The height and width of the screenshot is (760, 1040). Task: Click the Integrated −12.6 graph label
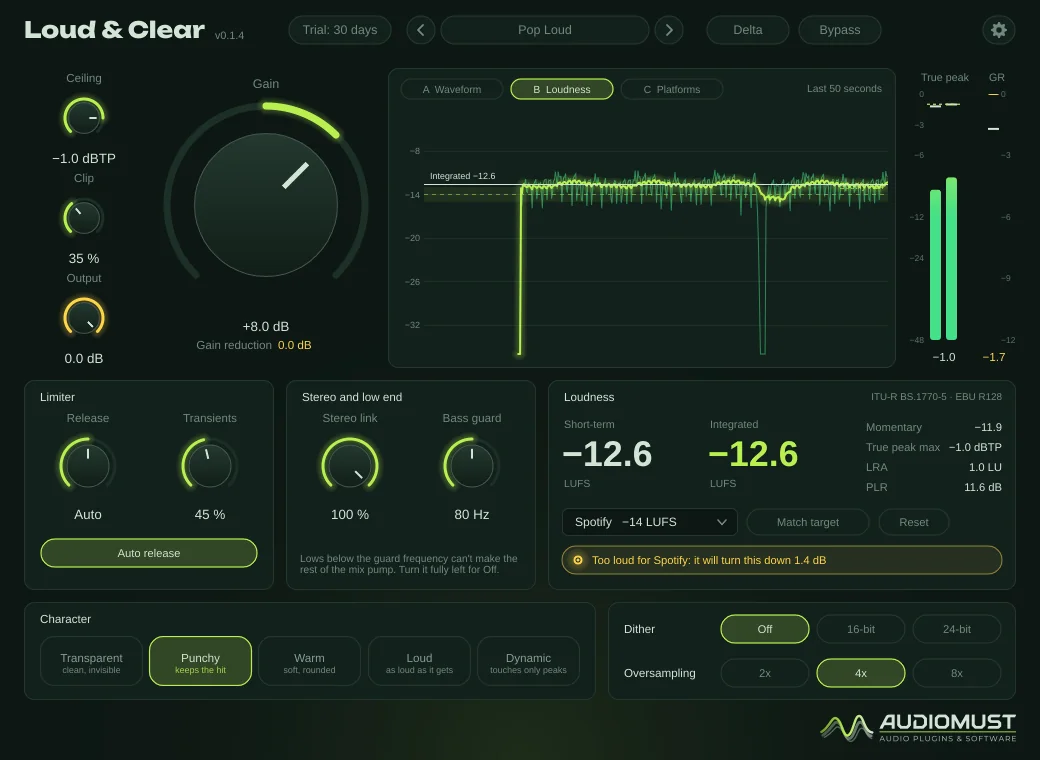462,176
